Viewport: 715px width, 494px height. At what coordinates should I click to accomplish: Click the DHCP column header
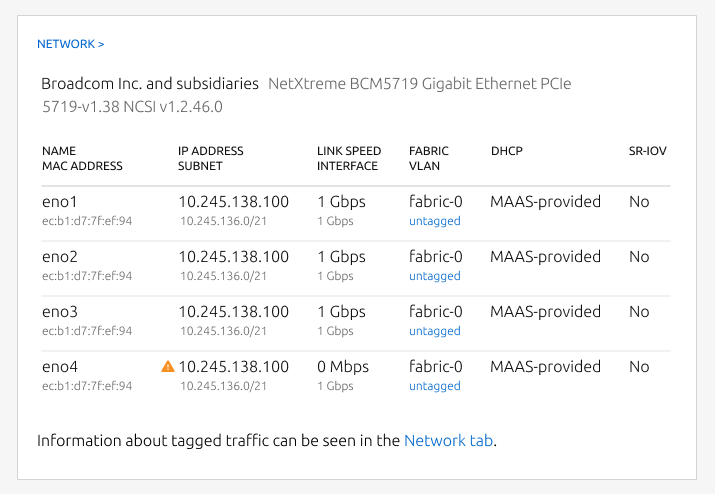pyautogui.click(x=507, y=151)
